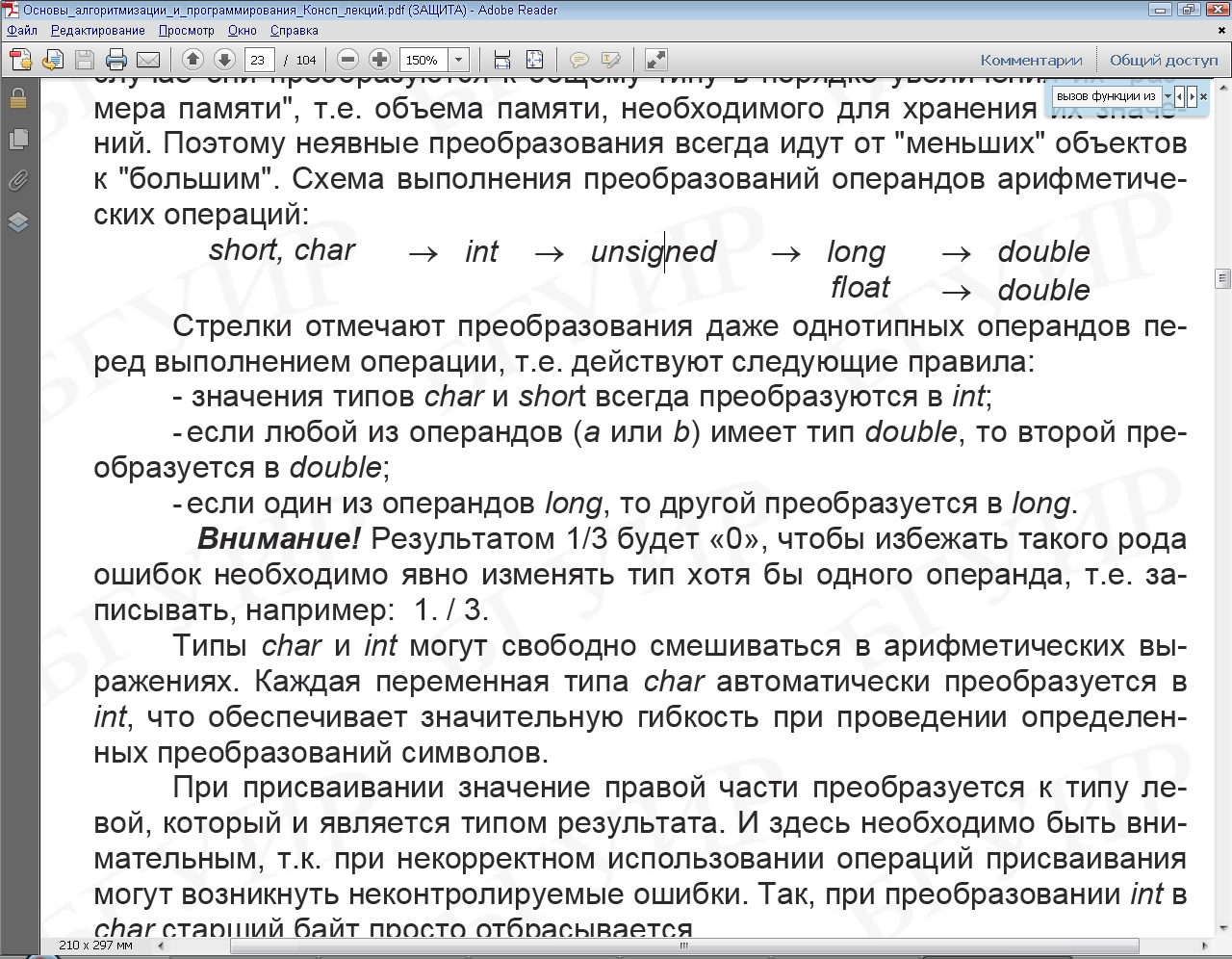
Task: Open the Комментарии pane
Action: point(1031,60)
